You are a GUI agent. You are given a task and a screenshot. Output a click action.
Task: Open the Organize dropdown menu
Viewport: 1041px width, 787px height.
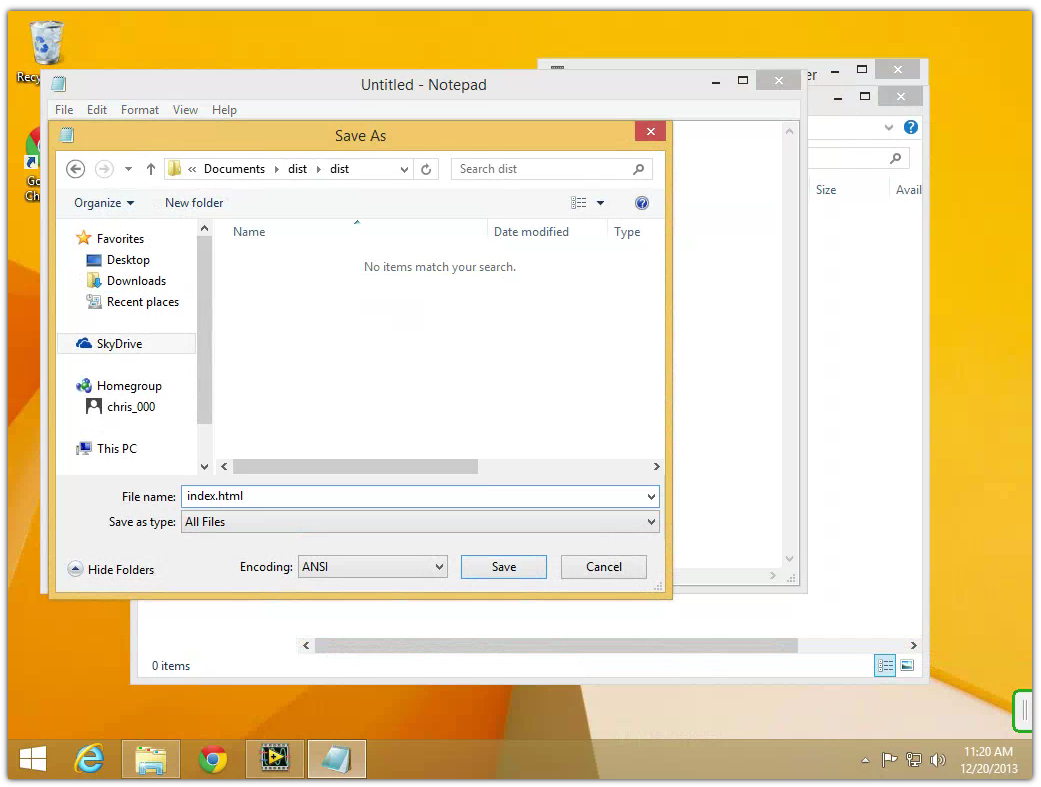click(x=103, y=203)
